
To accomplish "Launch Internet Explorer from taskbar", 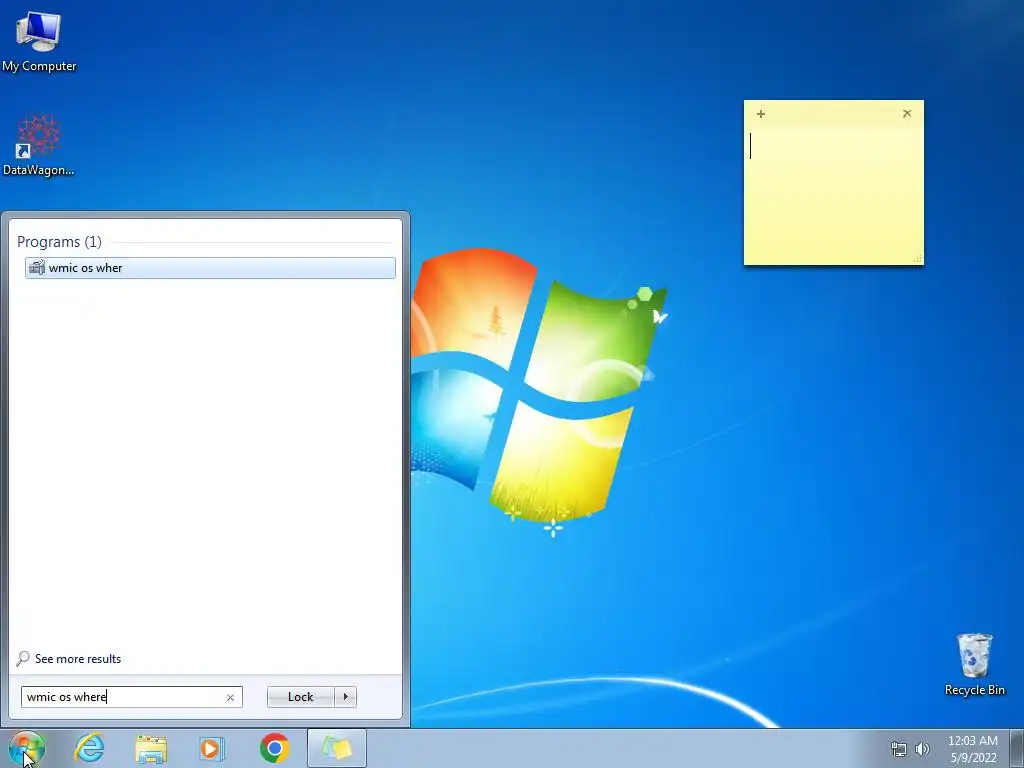I will pos(89,748).
